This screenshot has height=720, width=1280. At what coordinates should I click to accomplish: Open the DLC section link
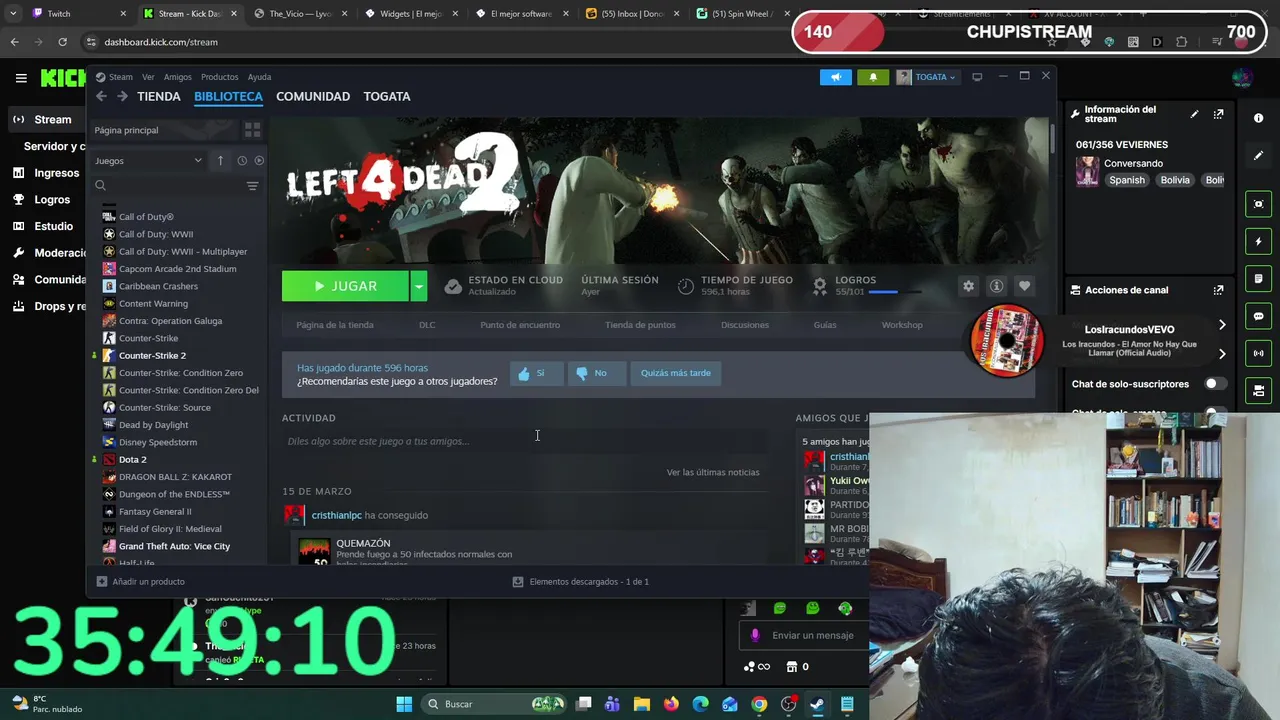pos(427,325)
